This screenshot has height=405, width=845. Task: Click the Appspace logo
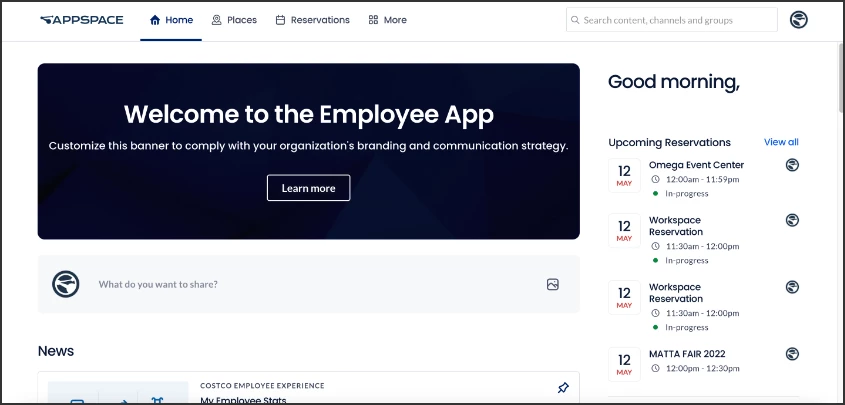[x=82, y=20]
